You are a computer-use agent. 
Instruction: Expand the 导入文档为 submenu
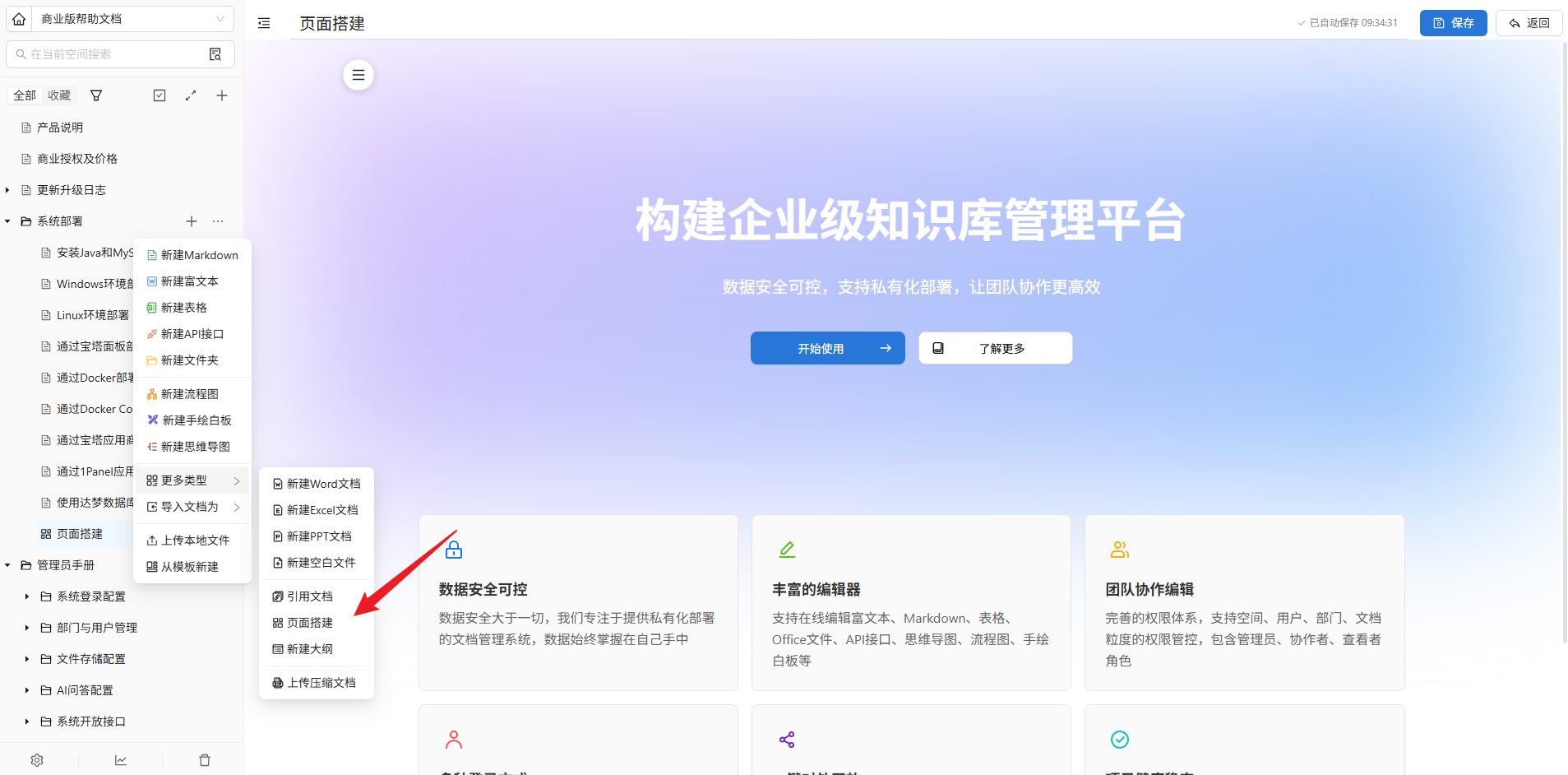tap(192, 507)
